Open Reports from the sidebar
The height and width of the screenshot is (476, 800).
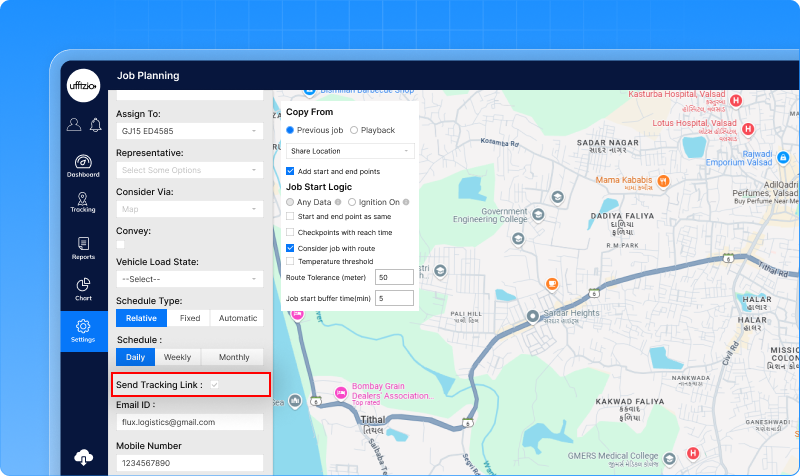83,247
